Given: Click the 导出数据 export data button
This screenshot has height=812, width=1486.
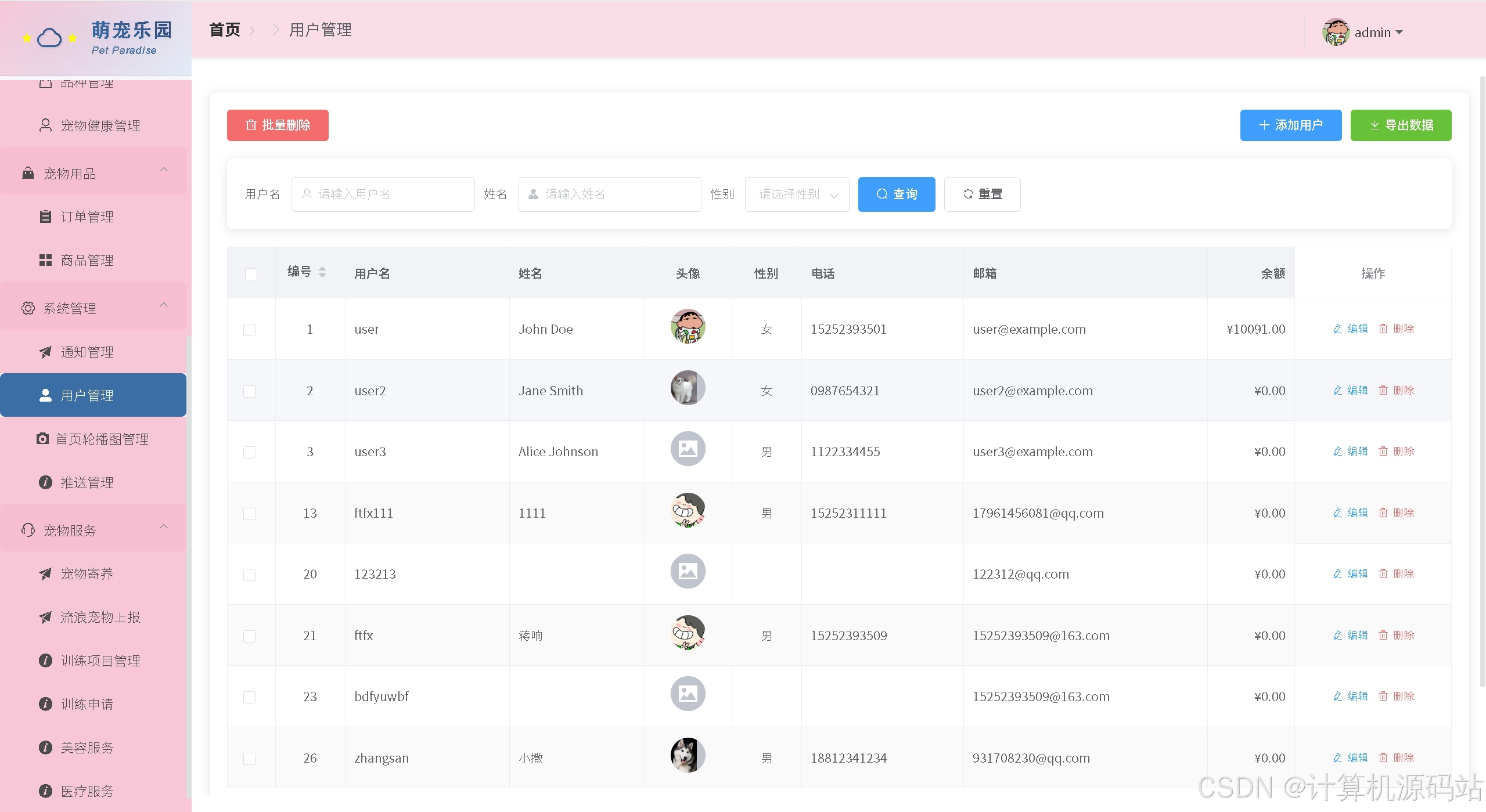Looking at the screenshot, I should (x=1401, y=125).
